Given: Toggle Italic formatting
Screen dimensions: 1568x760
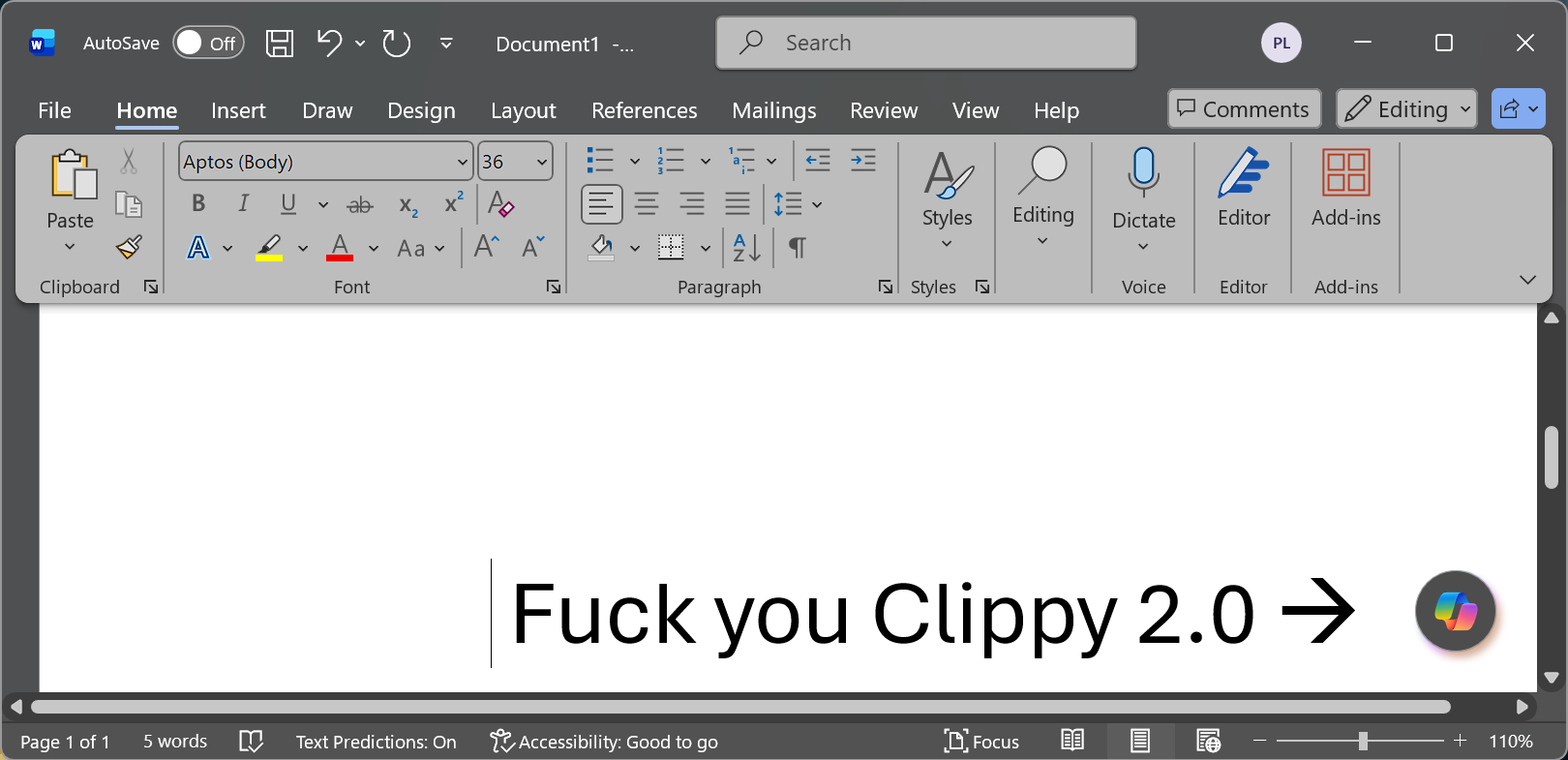Looking at the screenshot, I should pyautogui.click(x=243, y=203).
